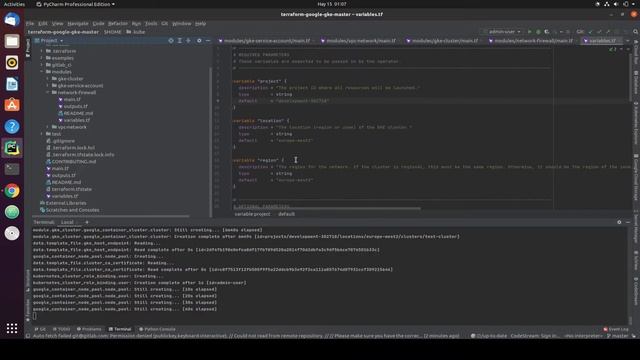Open variables.tf under network-firewall
640x360 pixels.
[77, 120]
